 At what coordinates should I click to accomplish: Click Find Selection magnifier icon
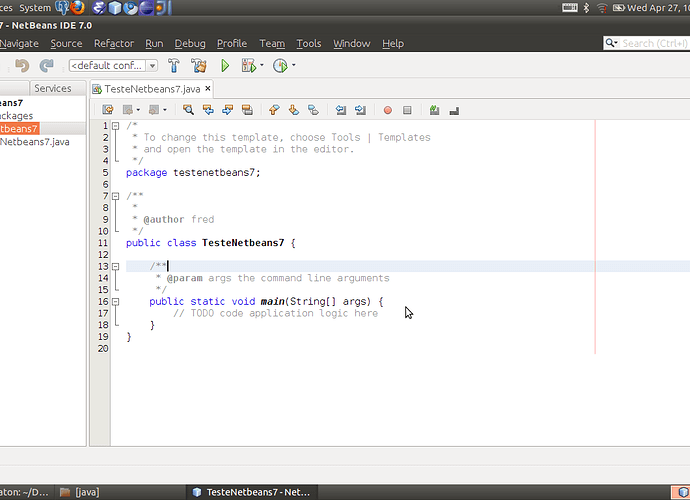188,110
